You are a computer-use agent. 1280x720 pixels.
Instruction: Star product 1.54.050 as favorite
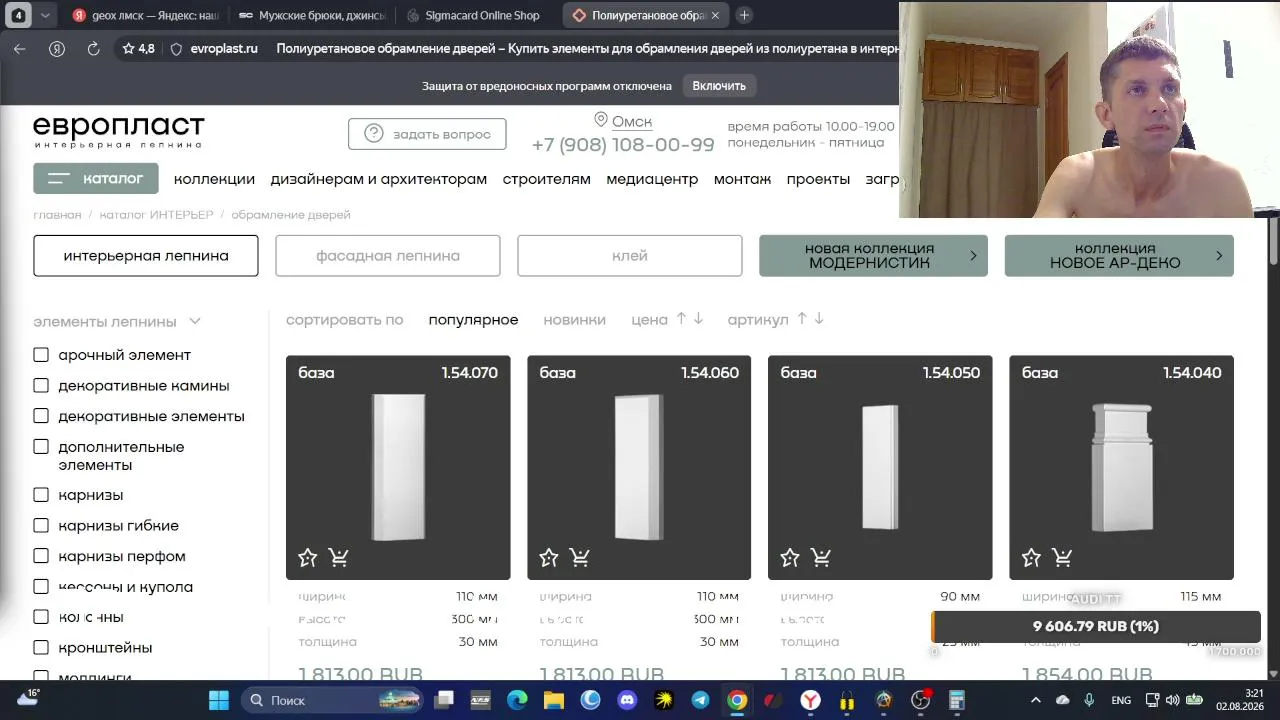[790, 558]
